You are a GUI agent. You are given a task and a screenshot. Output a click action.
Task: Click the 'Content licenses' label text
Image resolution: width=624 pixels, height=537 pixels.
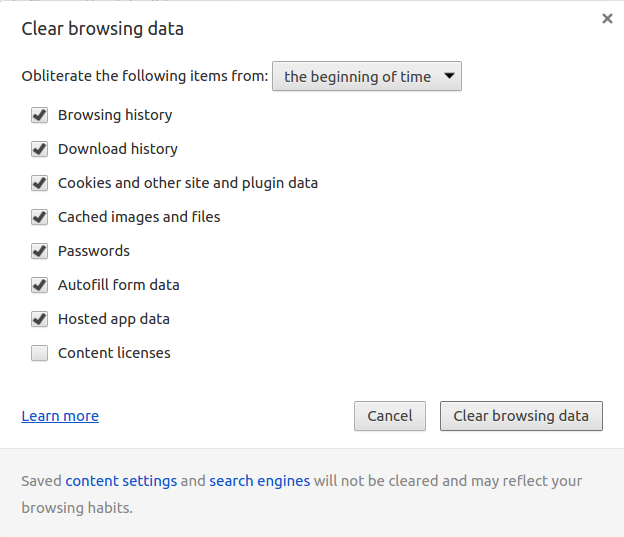(114, 353)
